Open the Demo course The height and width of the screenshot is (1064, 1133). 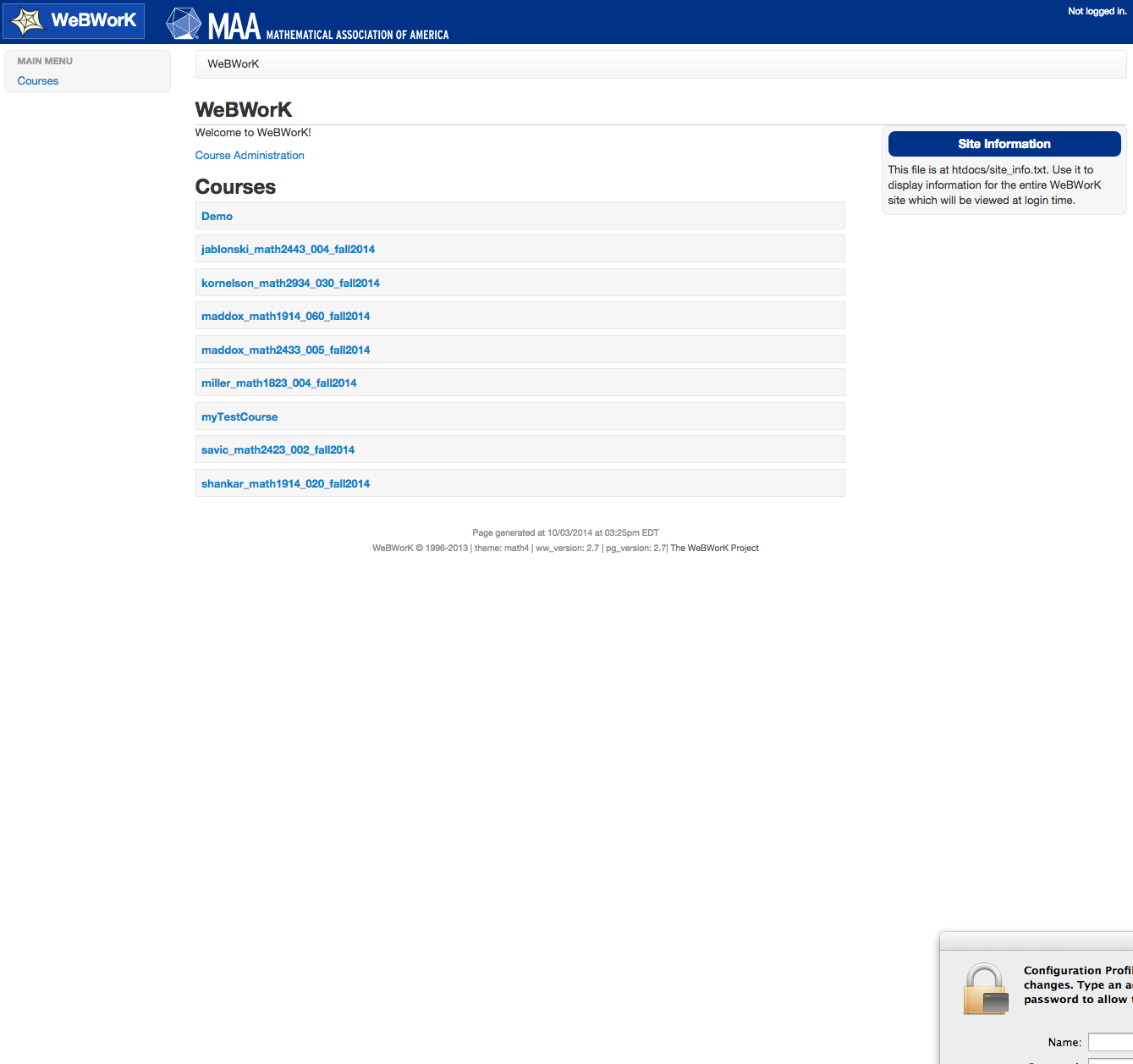[217, 217]
